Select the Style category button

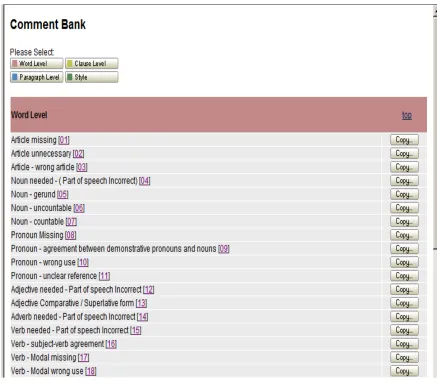tap(92, 77)
